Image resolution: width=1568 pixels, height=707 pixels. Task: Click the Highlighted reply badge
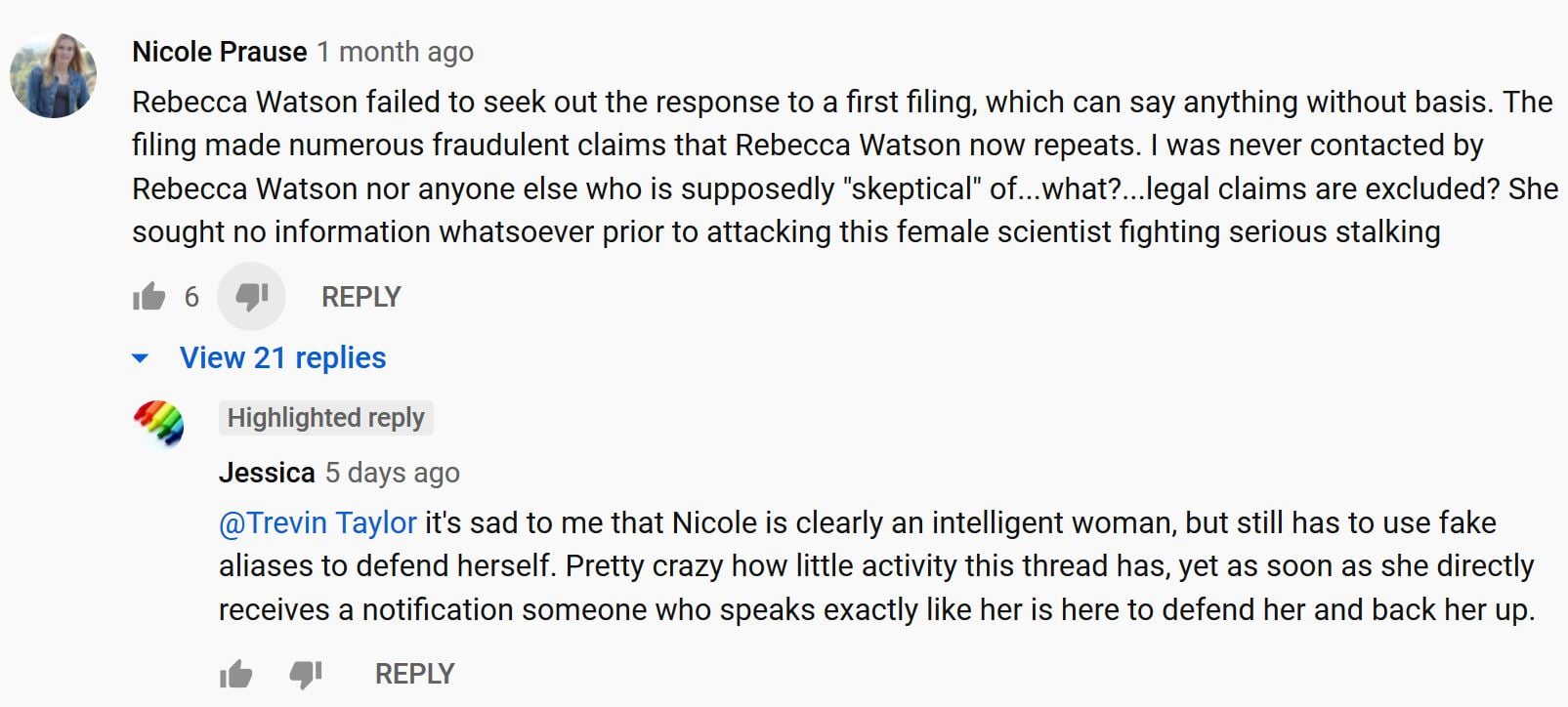pyautogui.click(x=325, y=418)
